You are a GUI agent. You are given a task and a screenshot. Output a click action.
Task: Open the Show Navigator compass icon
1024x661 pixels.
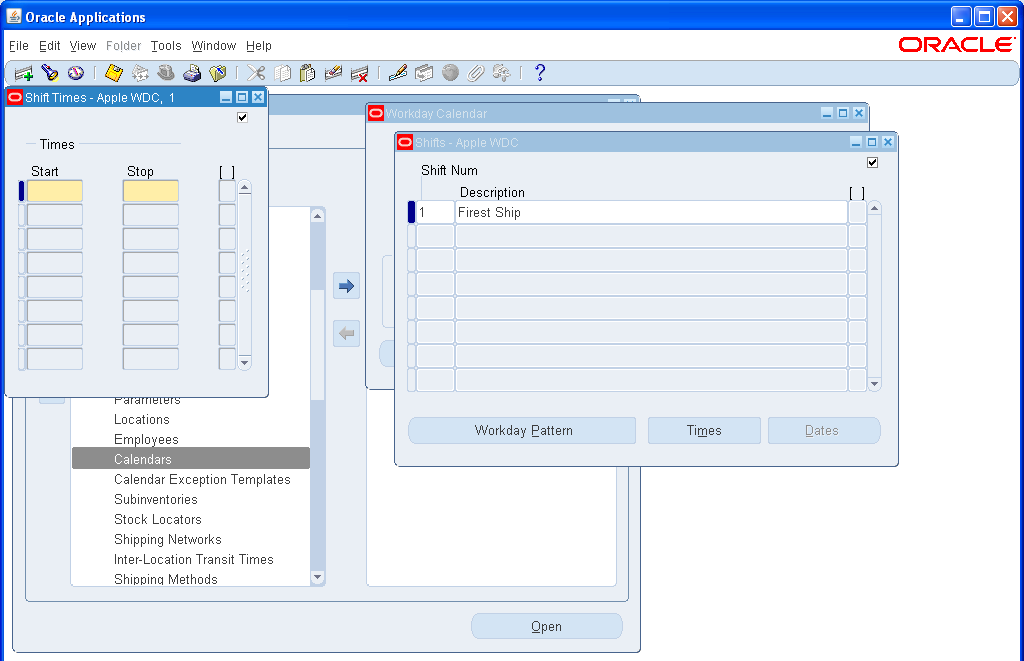[76, 72]
